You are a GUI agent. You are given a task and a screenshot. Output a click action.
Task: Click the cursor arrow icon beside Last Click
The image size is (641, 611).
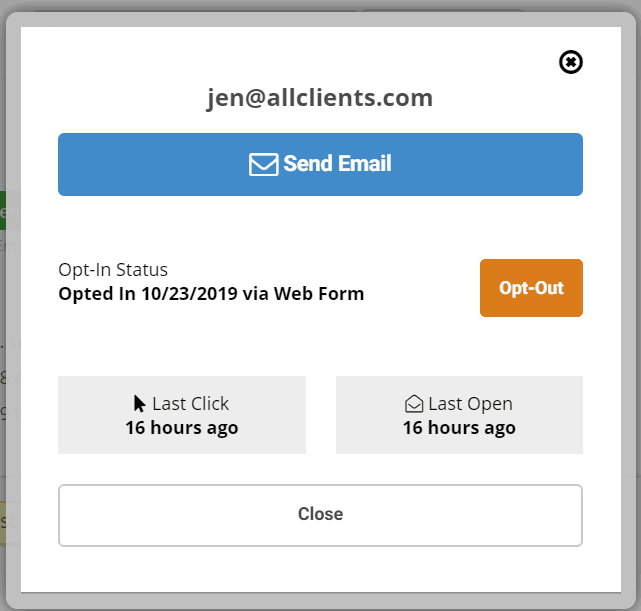(139, 403)
